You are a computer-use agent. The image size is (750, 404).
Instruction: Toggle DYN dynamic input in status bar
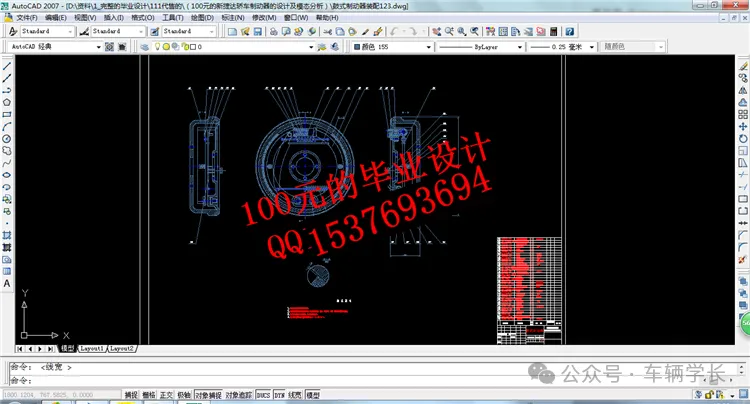coord(279,395)
